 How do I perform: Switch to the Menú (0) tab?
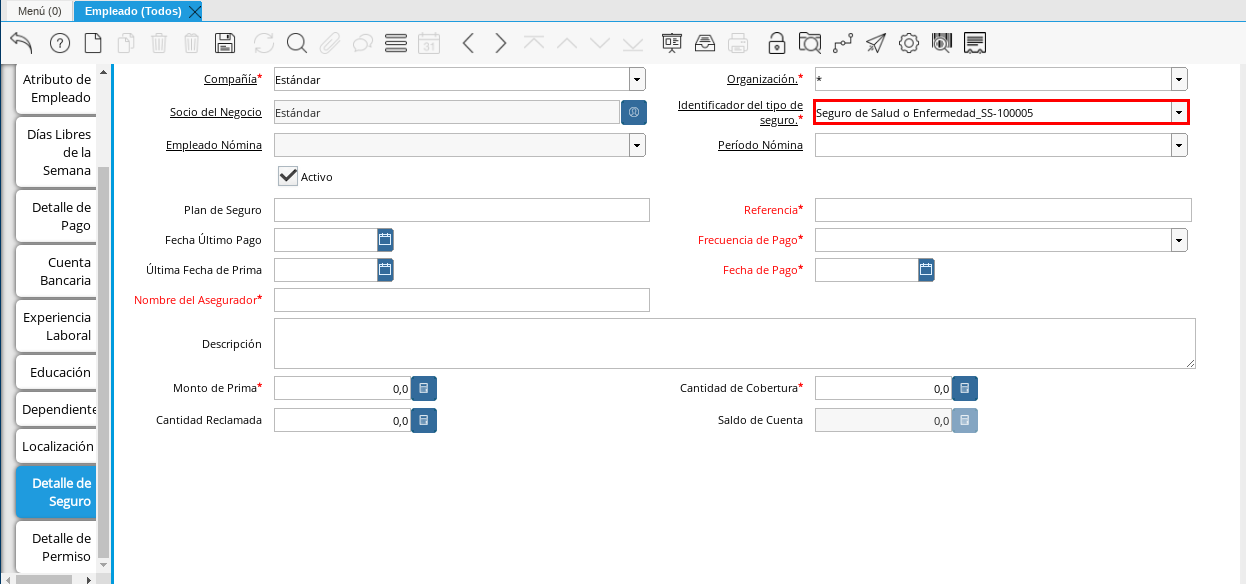click(39, 11)
